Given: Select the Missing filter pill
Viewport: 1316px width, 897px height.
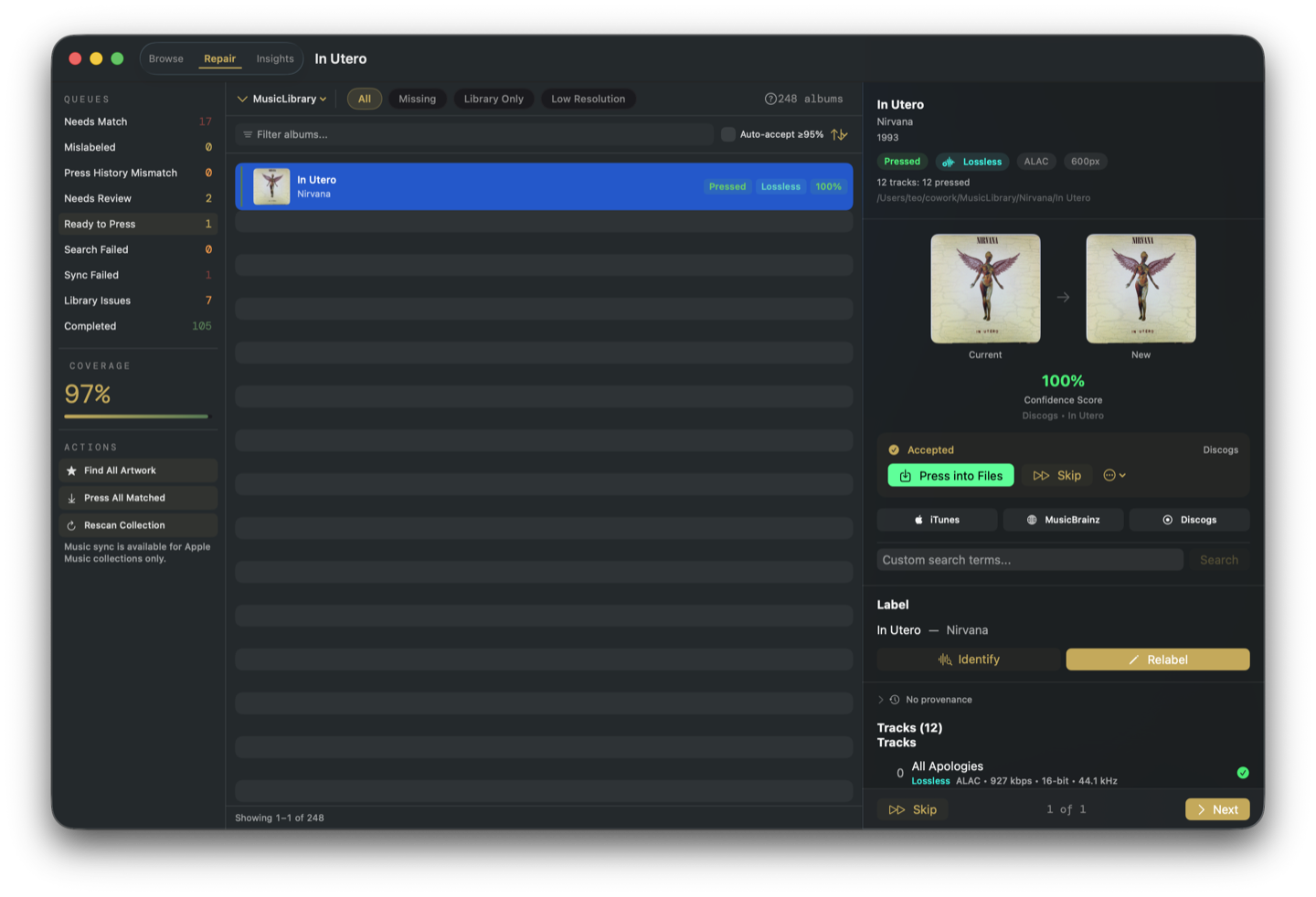Looking at the screenshot, I should (417, 99).
